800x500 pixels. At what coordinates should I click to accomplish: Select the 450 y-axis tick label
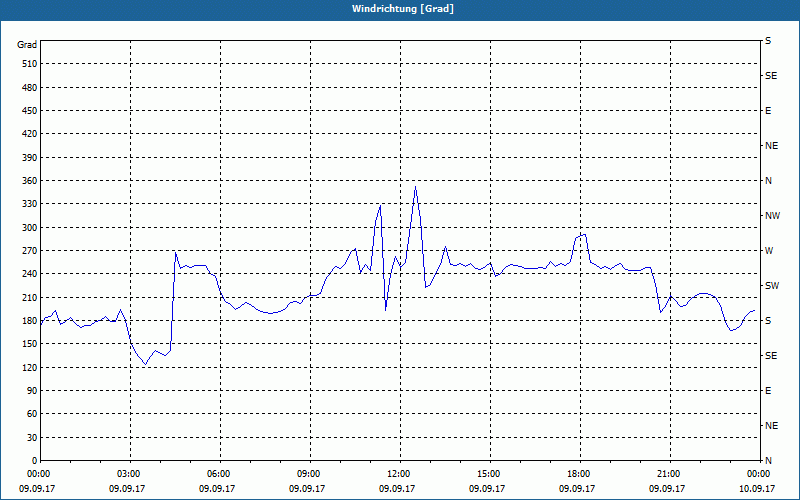coord(30,111)
